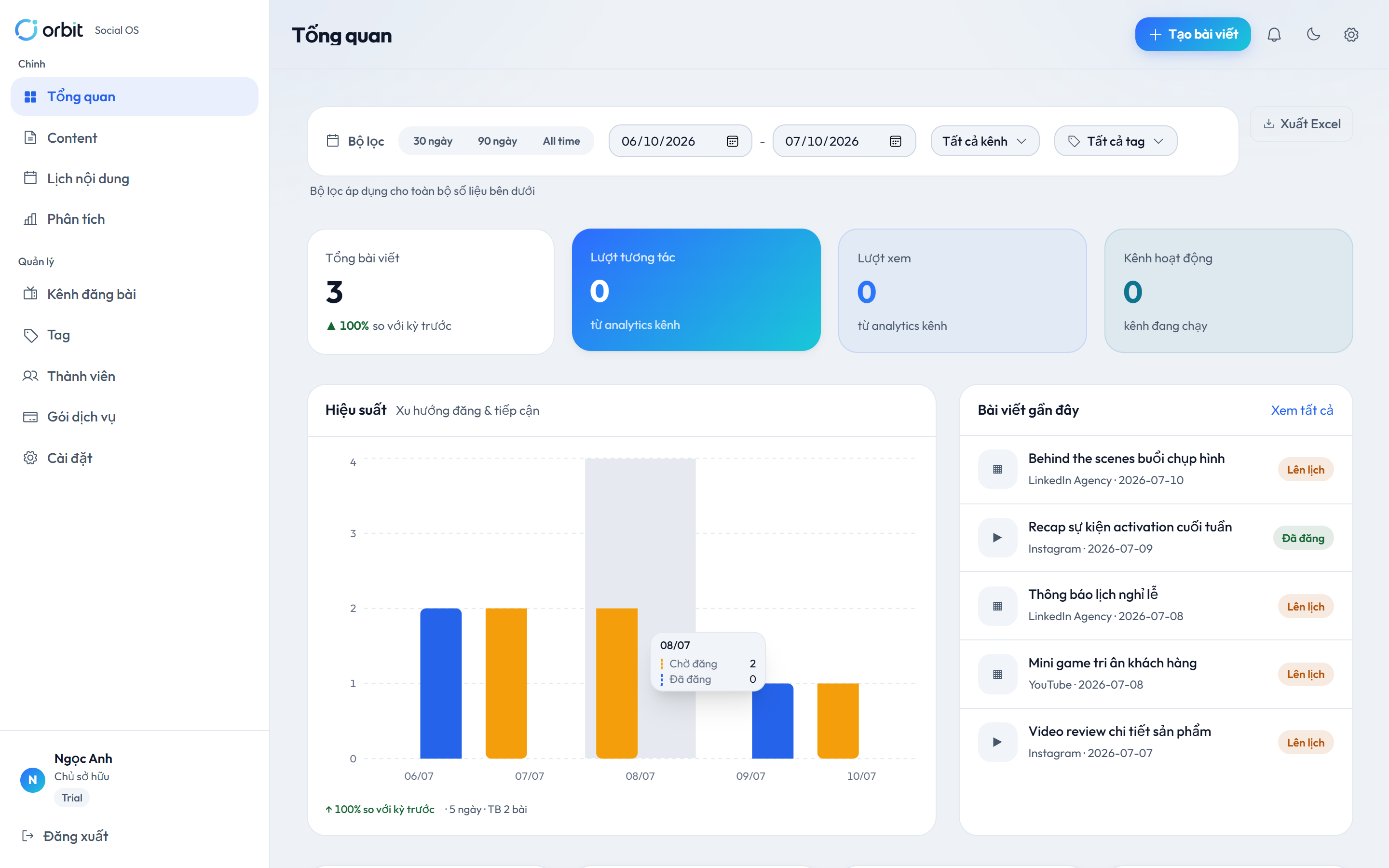Expand the Tất cả tag dropdown
The image size is (1389, 868).
pyautogui.click(x=1116, y=141)
